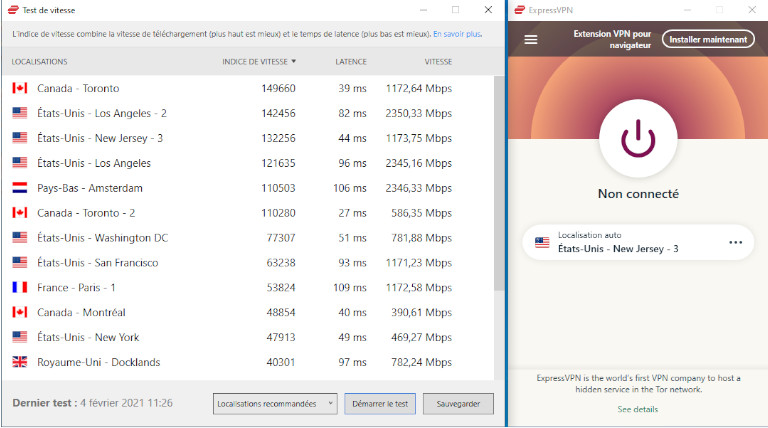Click the US flag next to New Jersey - 3 row
The height and width of the screenshot is (428, 768).
click(x=20, y=138)
